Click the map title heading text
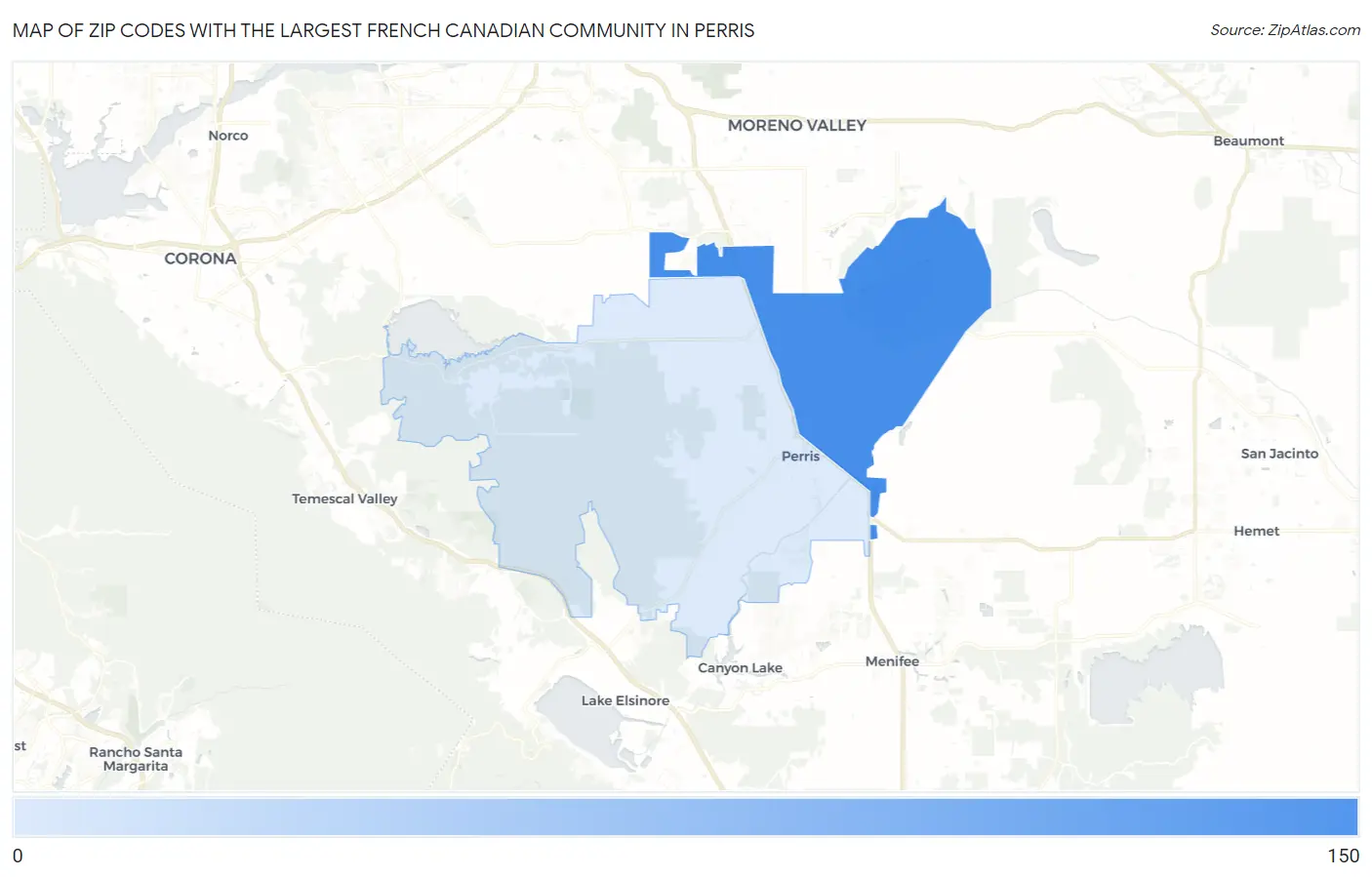The height and width of the screenshot is (877, 1372). pyautogui.click(x=383, y=30)
